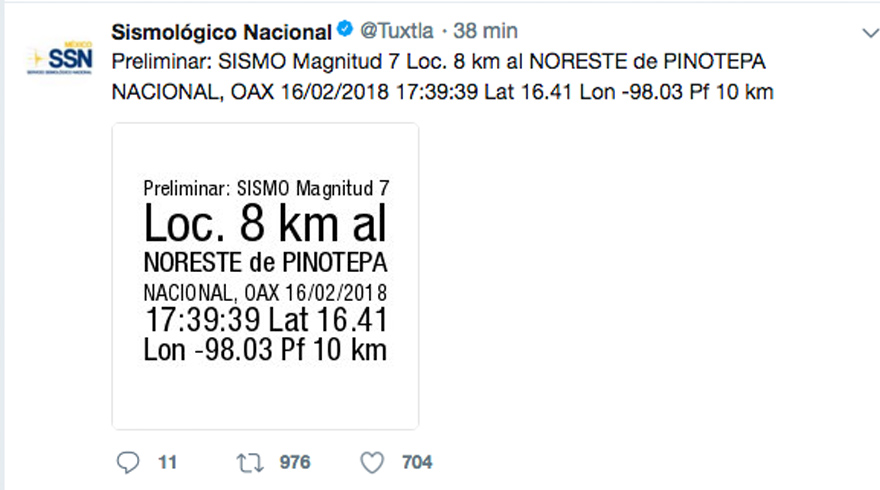The width and height of the screenshot is (880, 490).
Task: Open the SSN profile avatar
Action: [59, 57]
